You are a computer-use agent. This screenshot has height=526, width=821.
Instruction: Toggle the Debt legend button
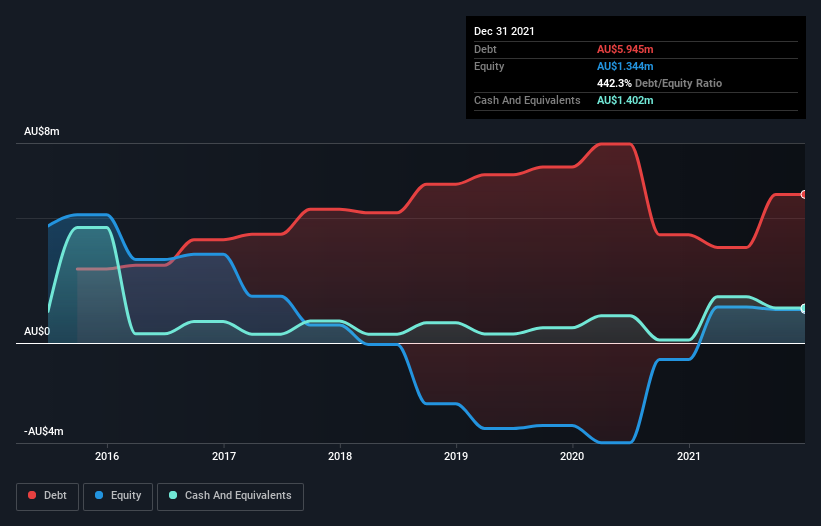coord(48,496)
